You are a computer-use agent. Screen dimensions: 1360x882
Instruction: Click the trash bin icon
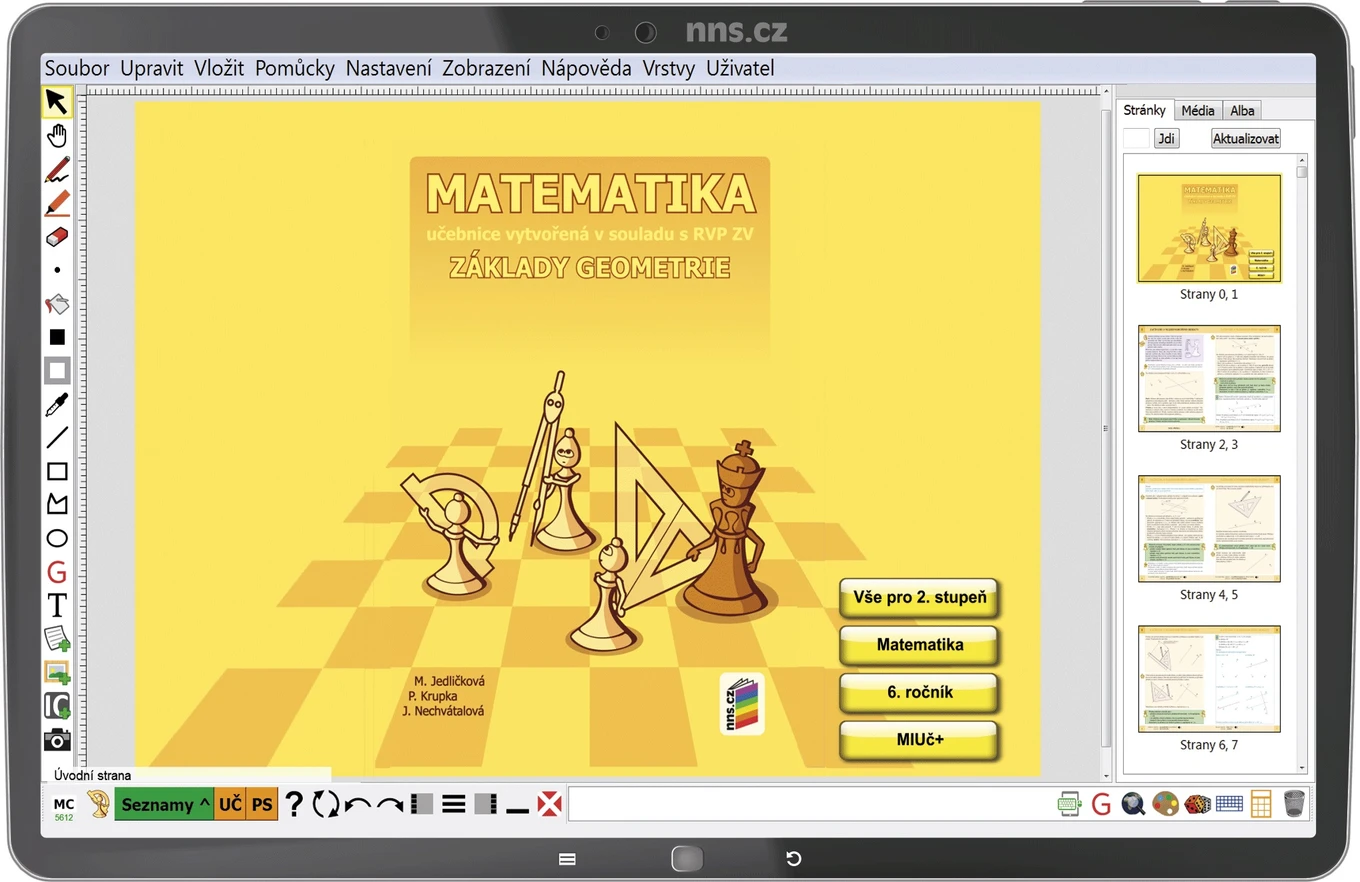coord(1294,804)
